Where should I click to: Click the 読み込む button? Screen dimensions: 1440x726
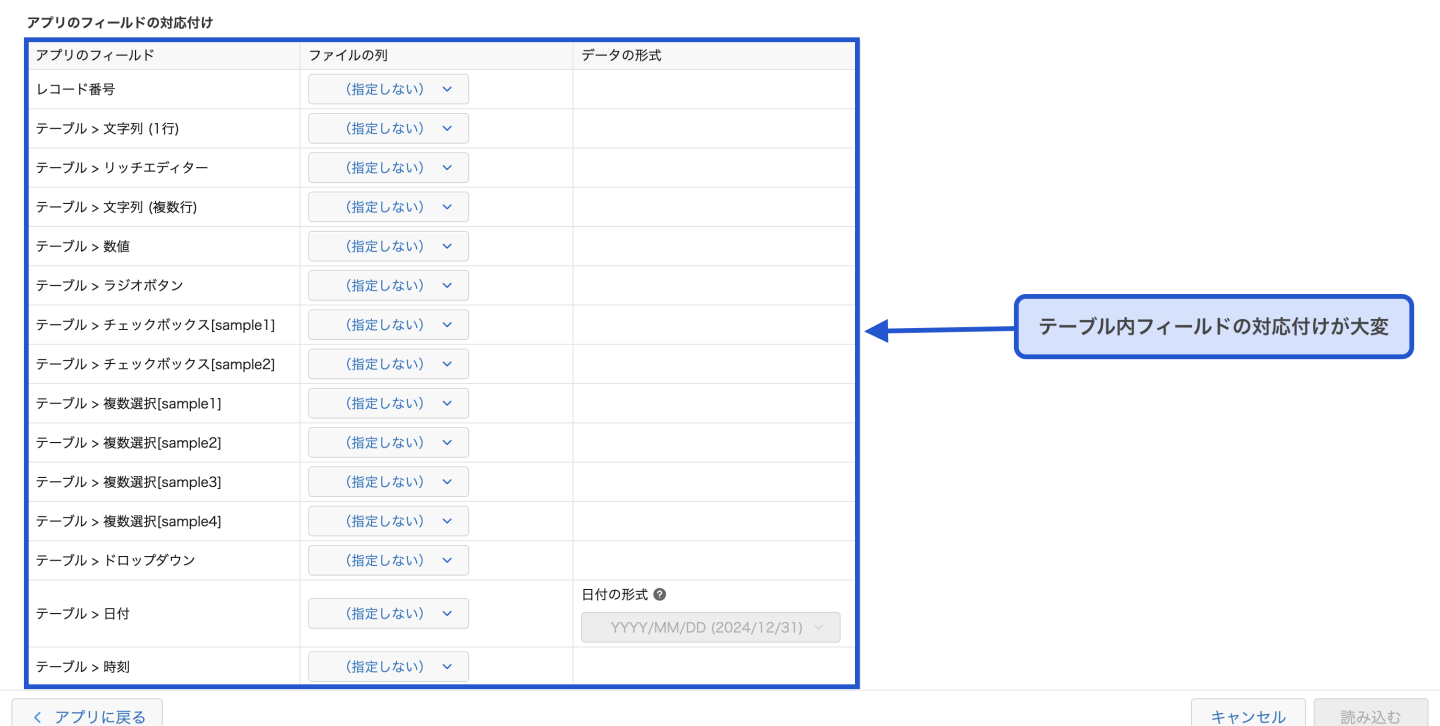click(x=1370, y=715)
